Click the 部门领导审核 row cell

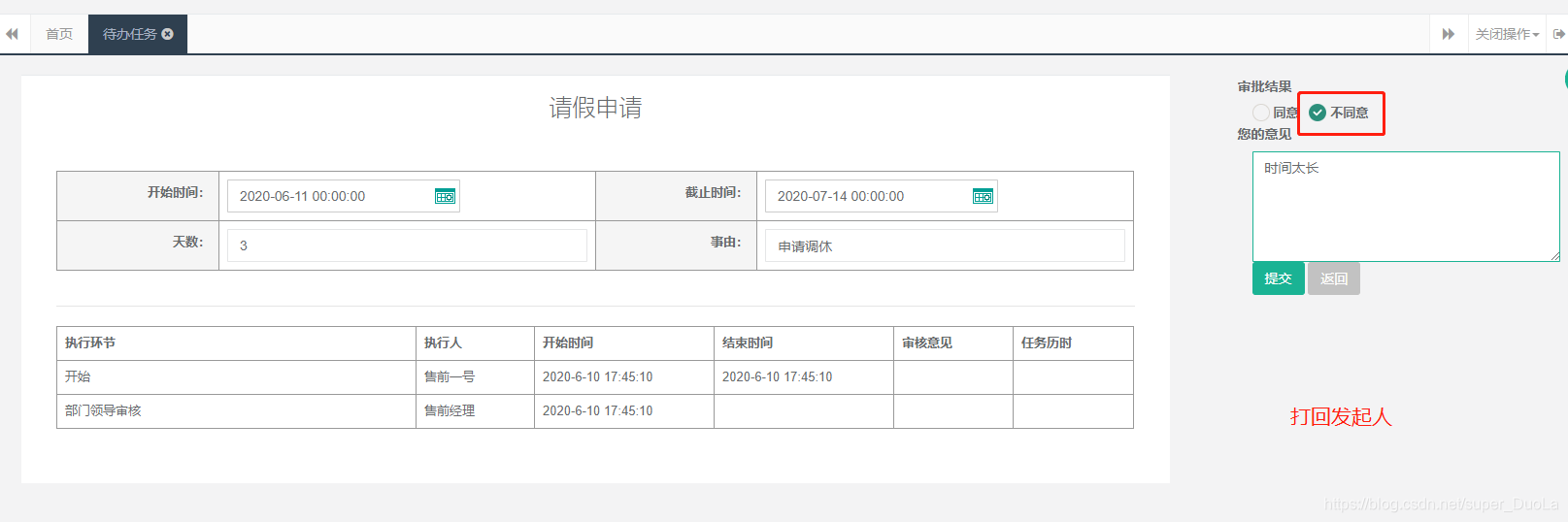click(x=236, y=411)
